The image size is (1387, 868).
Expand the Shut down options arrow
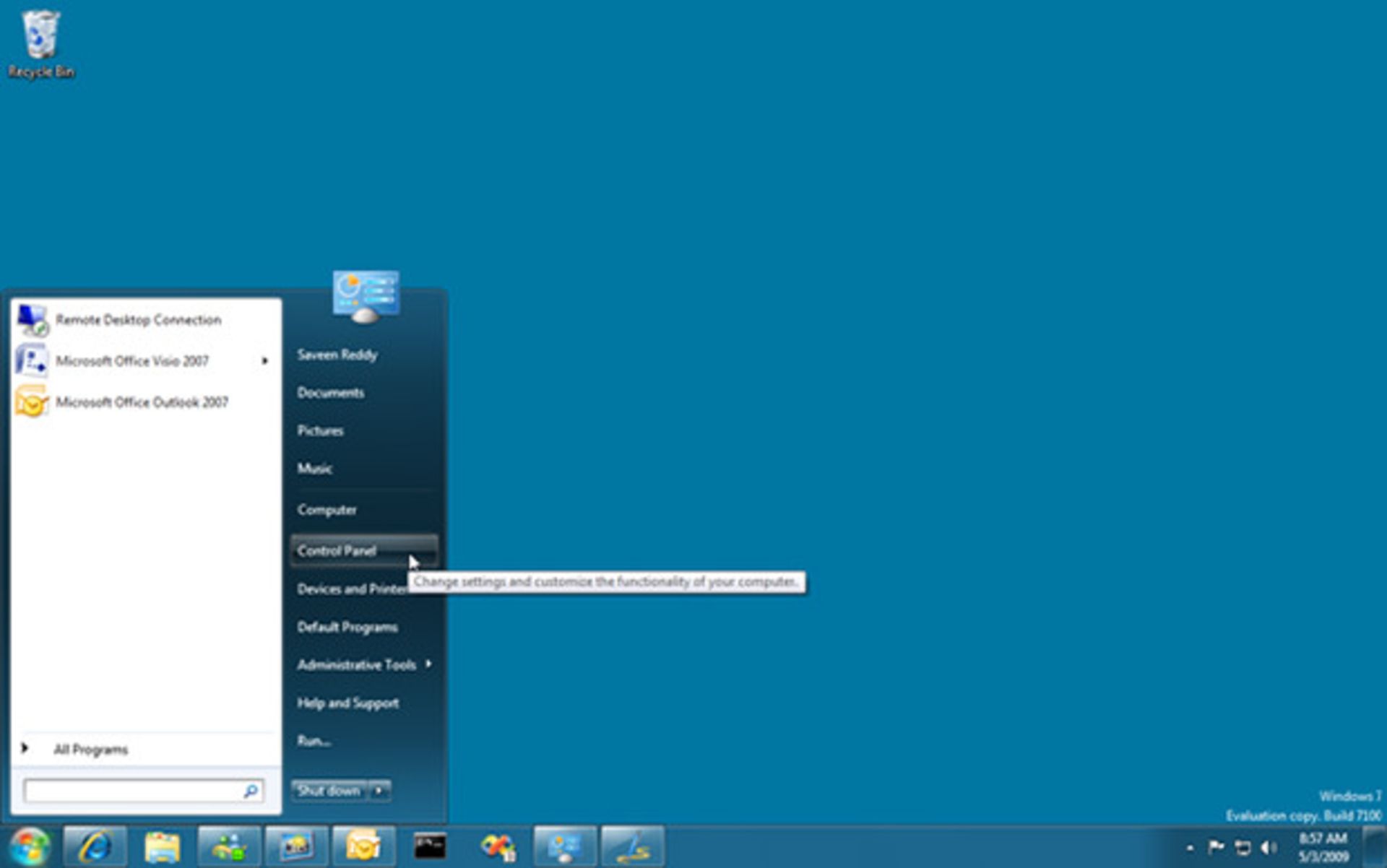tap(379, 791)
